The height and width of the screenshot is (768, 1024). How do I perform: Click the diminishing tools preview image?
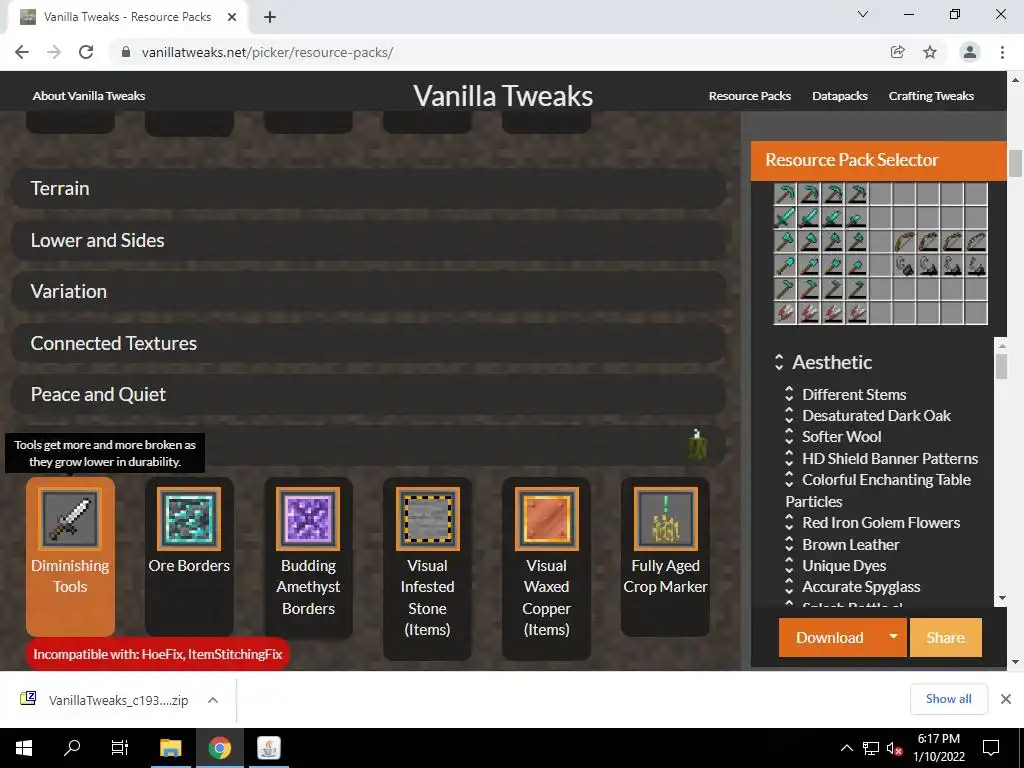tap(880, 253)
